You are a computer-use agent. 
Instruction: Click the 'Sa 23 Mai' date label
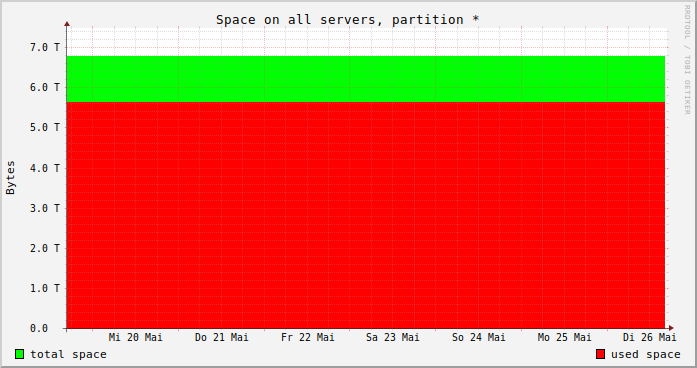click(x=393, y=338)
